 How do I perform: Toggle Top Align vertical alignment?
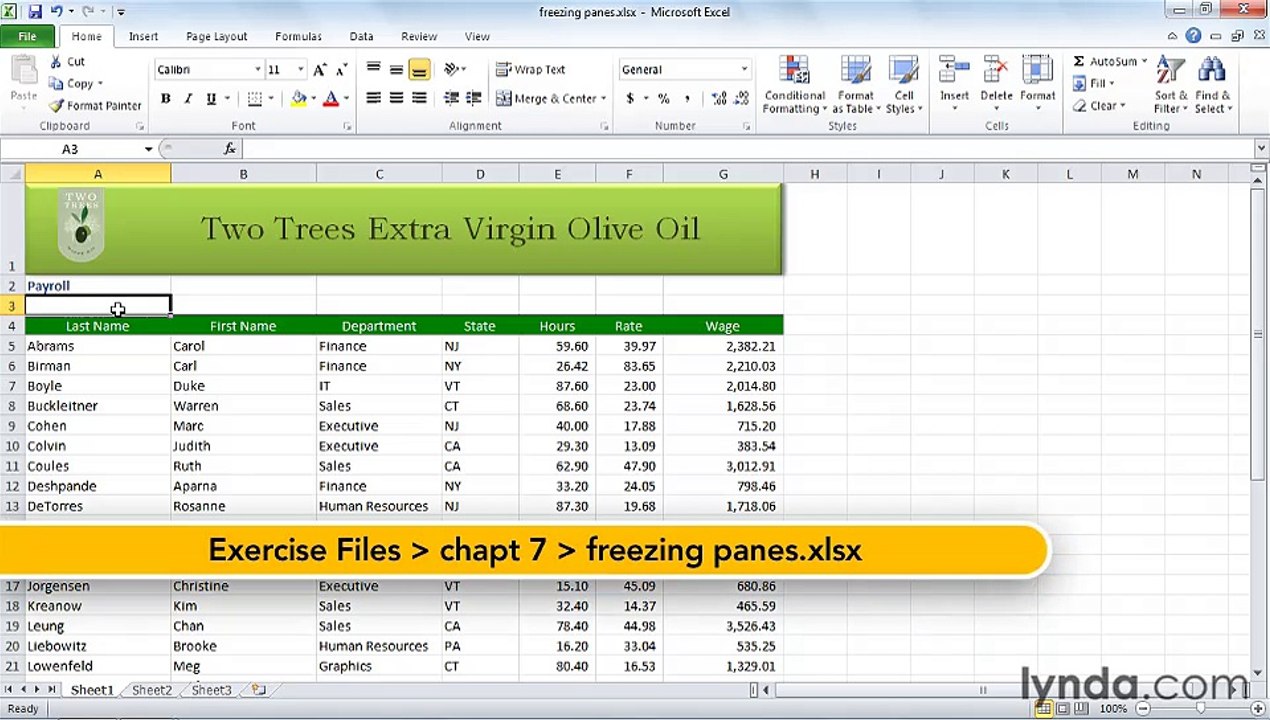373,69
